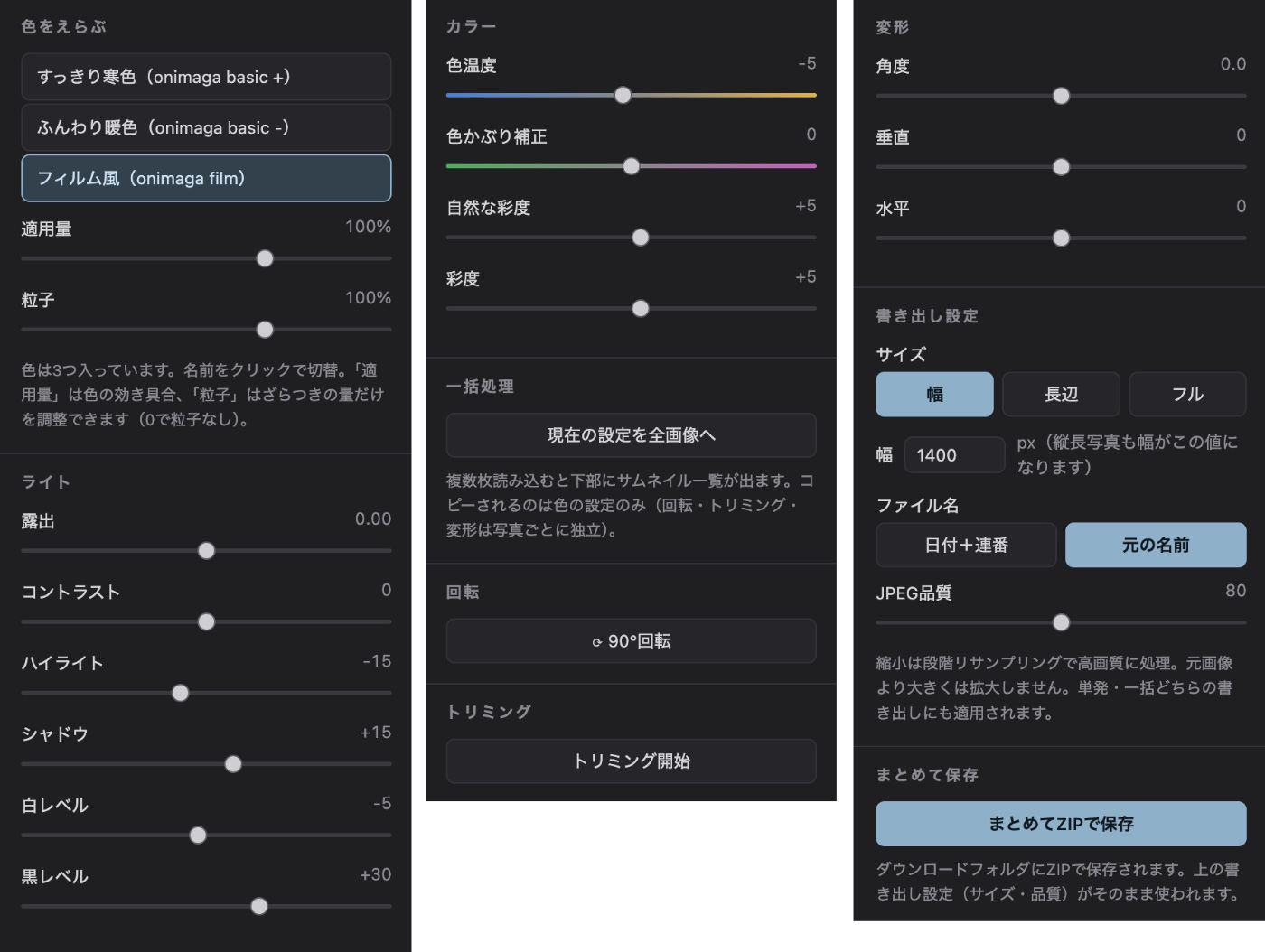Click the 白レベル value -5
Image resolution: width=1265 pixels, height=952 pixels.
[381, 804]
